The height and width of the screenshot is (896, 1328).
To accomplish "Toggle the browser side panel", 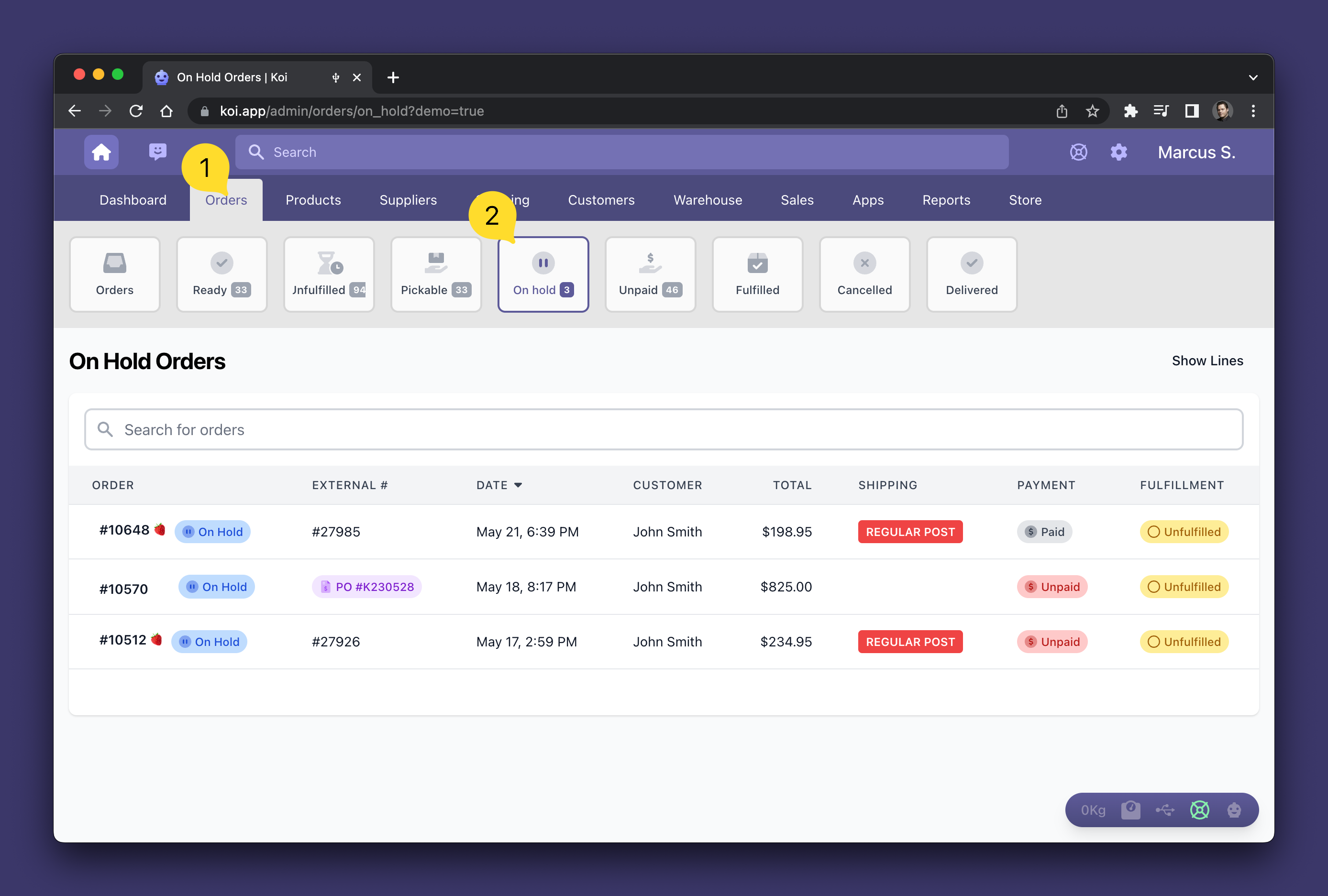I will click(1192, 111).
